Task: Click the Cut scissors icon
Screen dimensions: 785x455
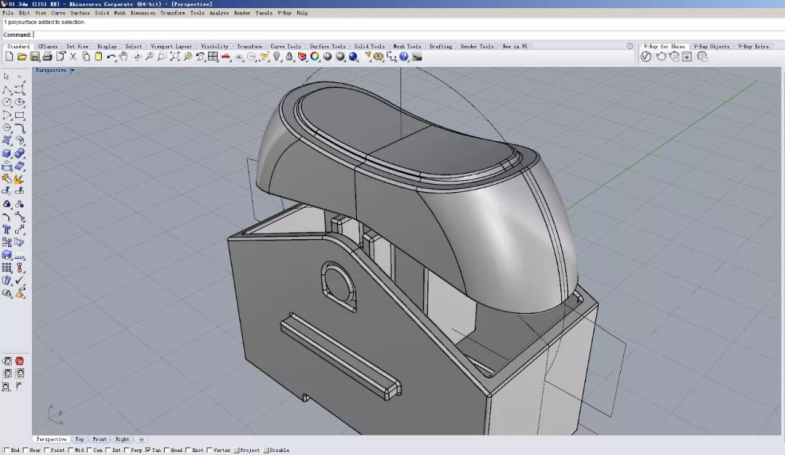Action: click(x=72, y=57)
